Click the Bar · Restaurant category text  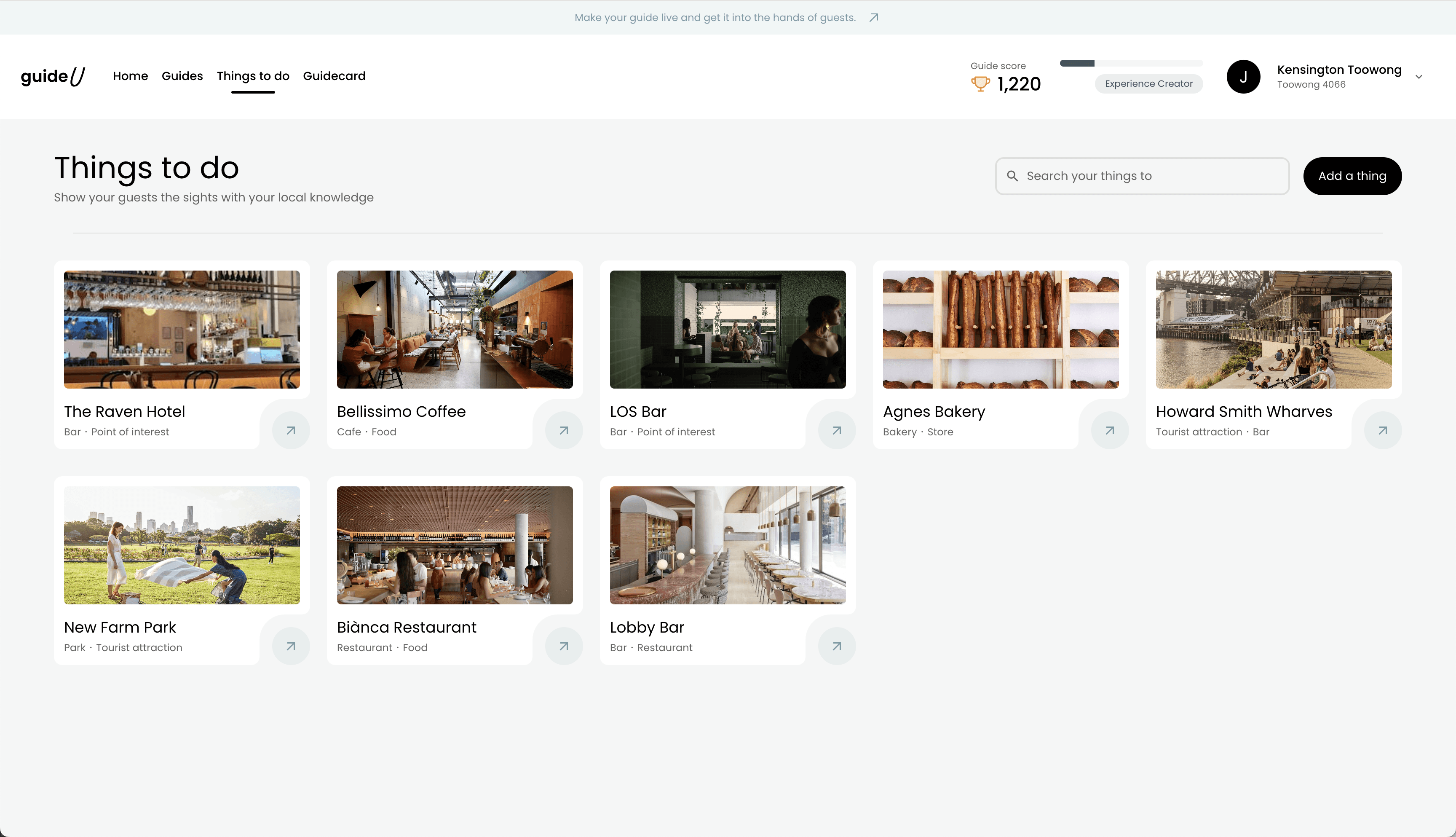(651, 647)
